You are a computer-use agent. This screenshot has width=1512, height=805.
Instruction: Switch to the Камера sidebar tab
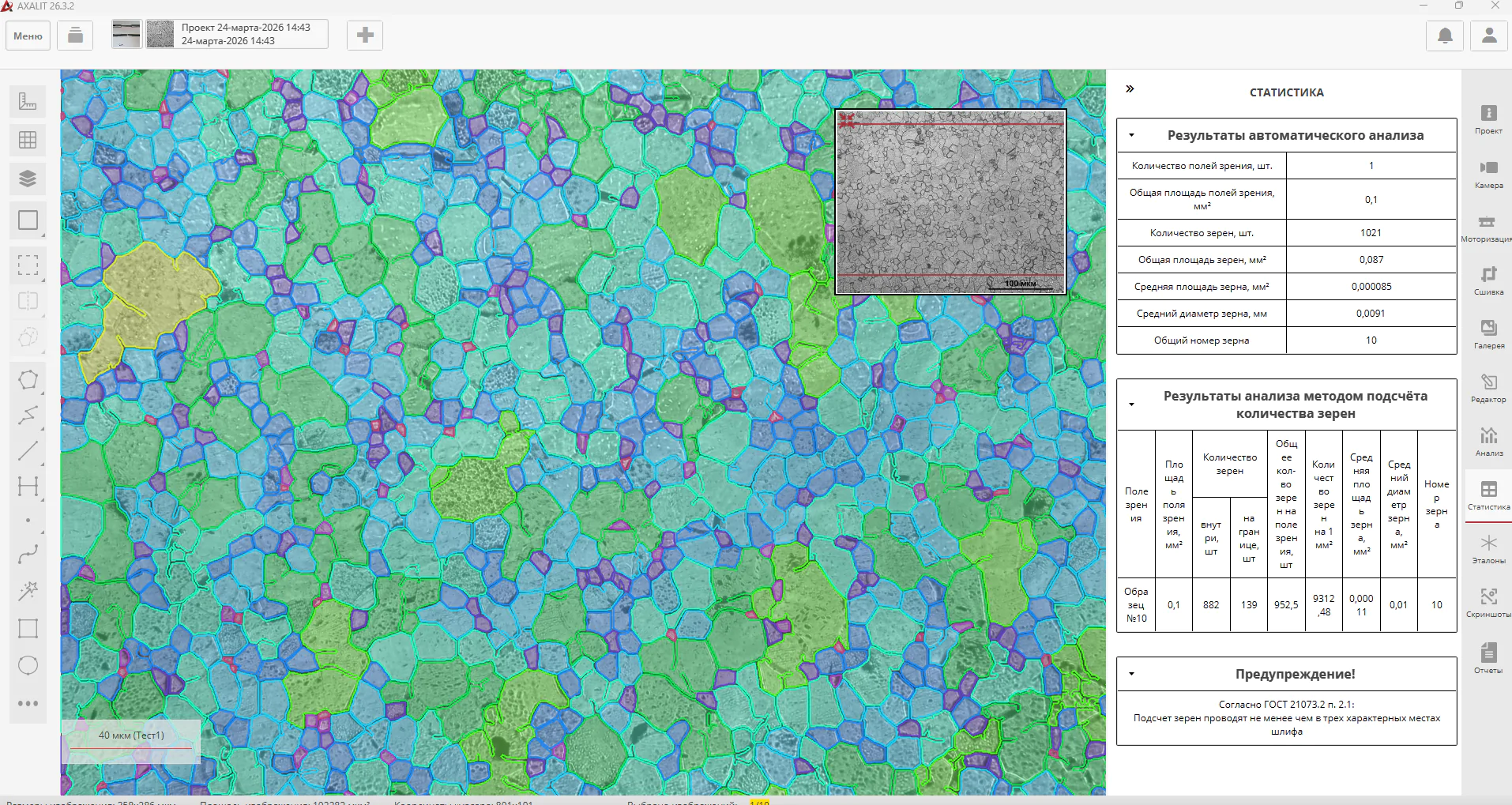(x=1488, y=174)
